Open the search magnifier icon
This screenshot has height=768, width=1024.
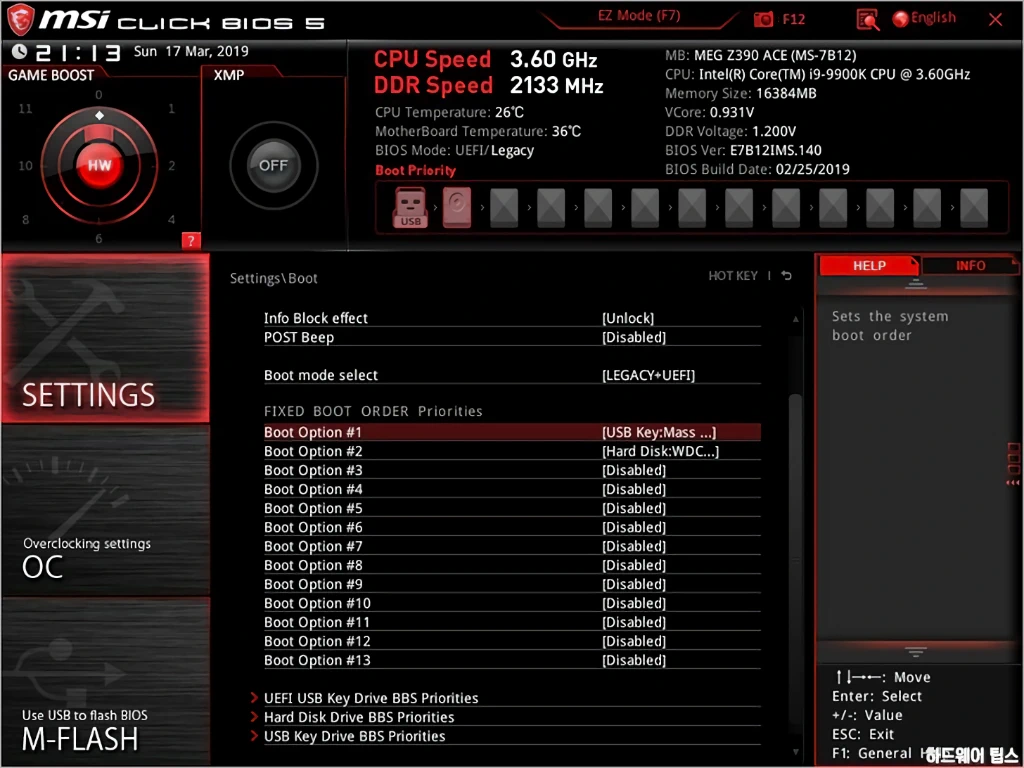point(867,20)
